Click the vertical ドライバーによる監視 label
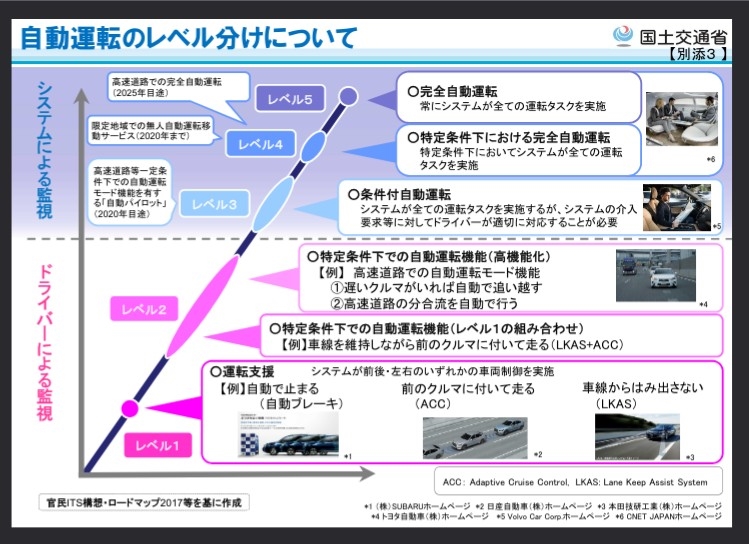This screenshot has height=544, width=749. coord(44,342)
